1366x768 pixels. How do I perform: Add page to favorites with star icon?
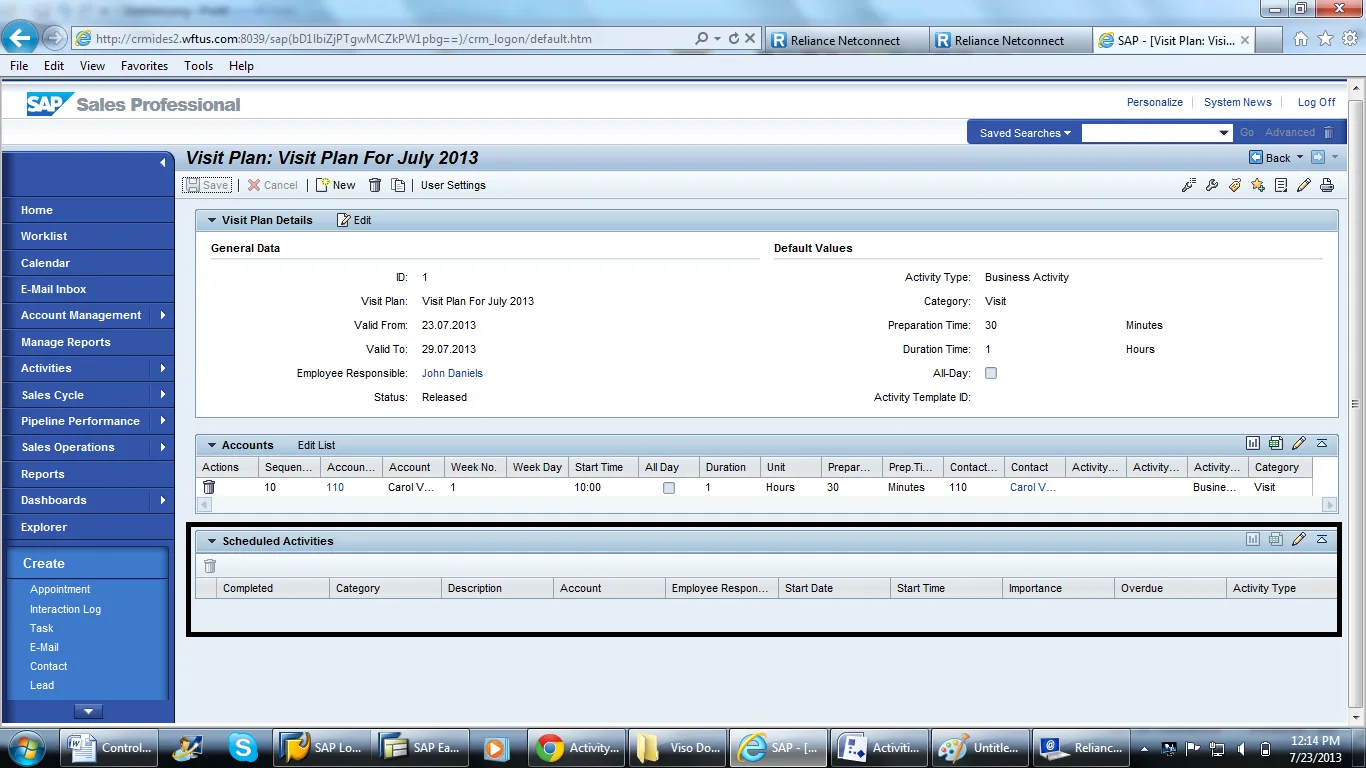point(1258,185)
